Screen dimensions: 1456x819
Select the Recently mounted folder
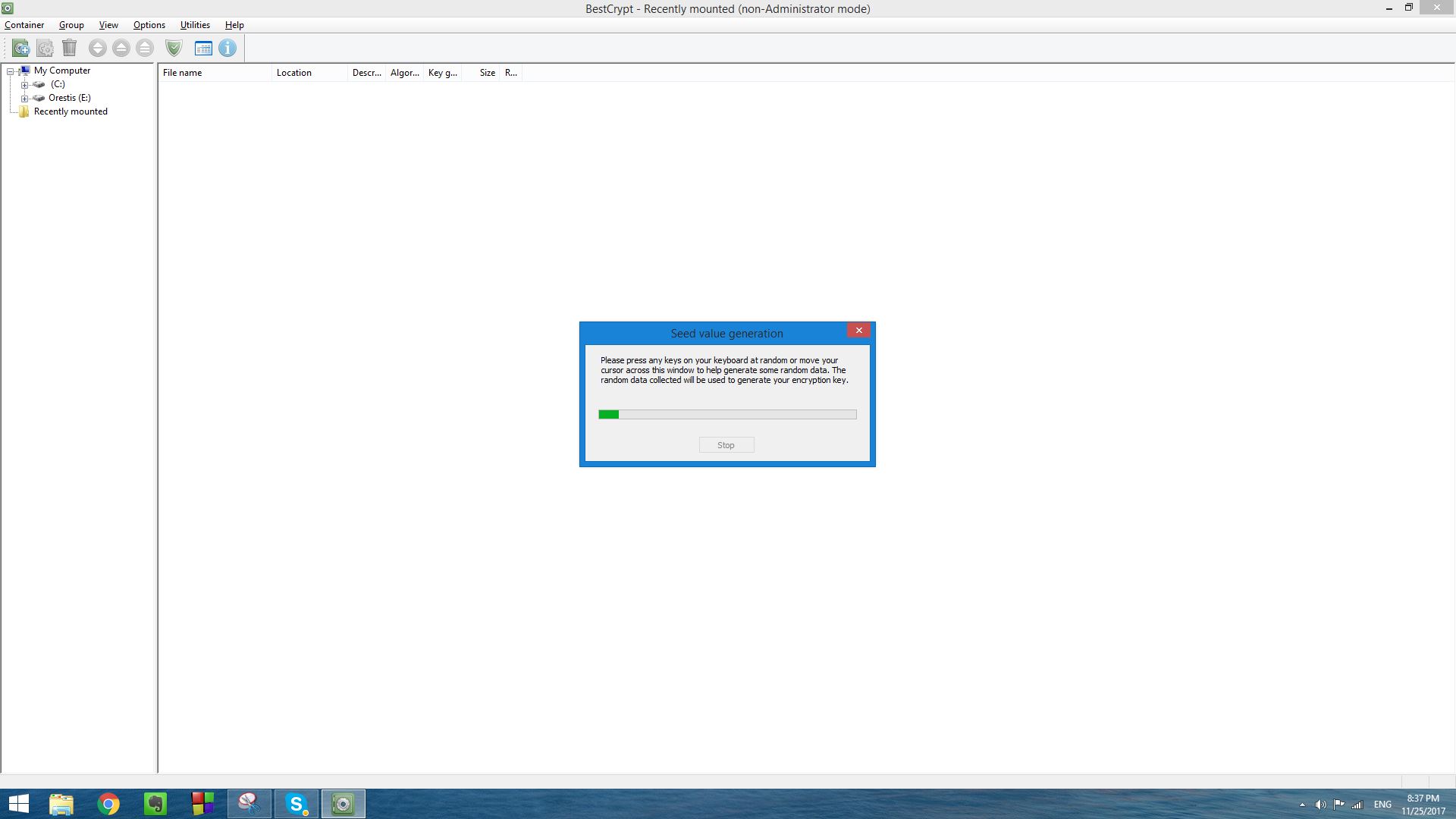click(71, 111)
